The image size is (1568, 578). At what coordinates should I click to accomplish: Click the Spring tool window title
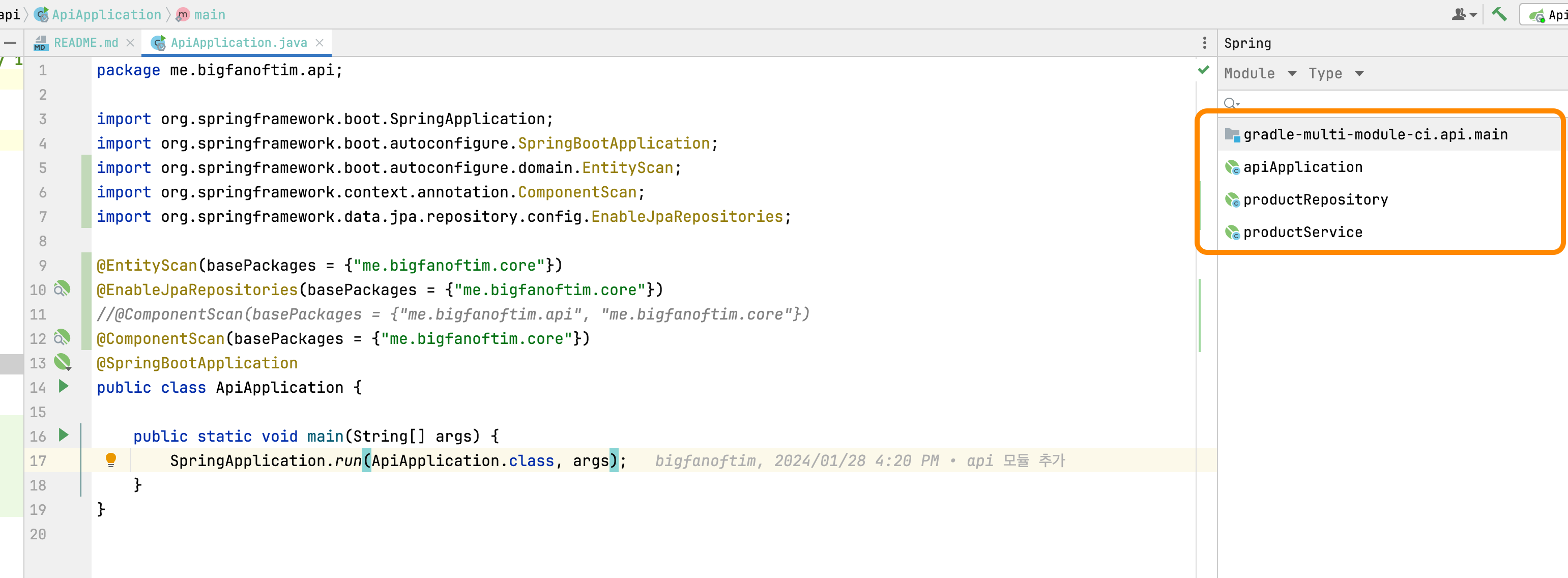tap(1247, 43)
